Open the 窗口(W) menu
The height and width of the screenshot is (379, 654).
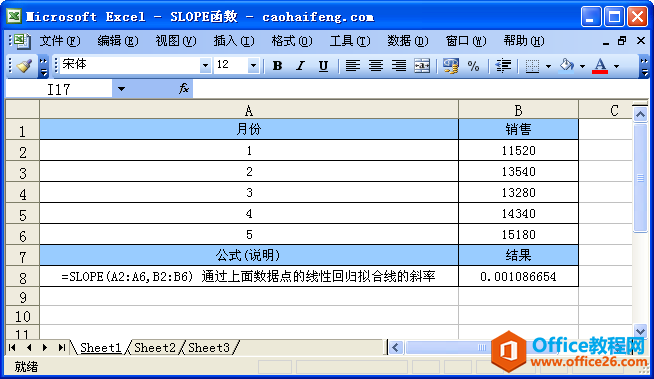[x=465, y=41]
